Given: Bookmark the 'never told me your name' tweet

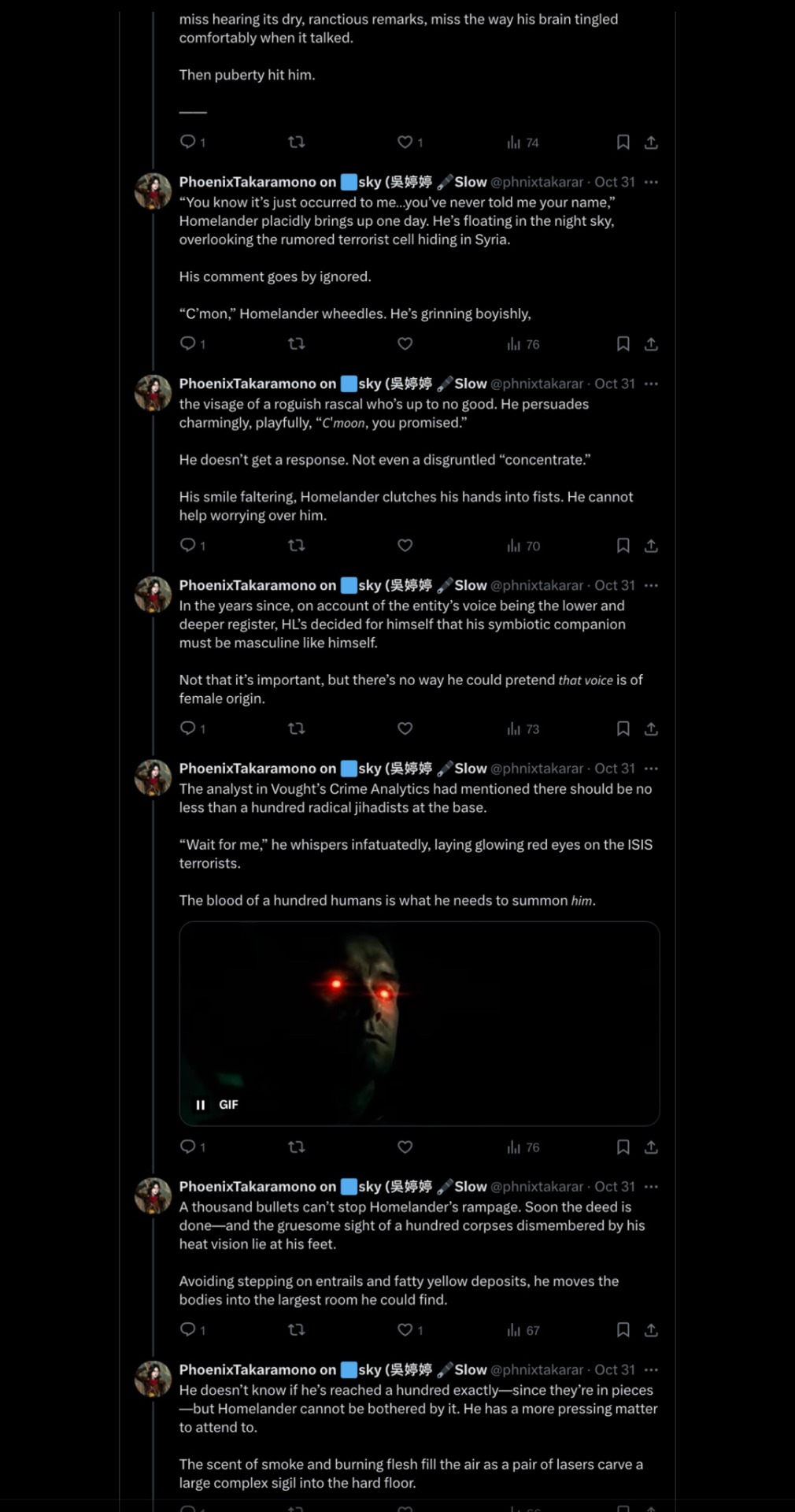Looking at the screenshot, I should click(x=623, y=343).
